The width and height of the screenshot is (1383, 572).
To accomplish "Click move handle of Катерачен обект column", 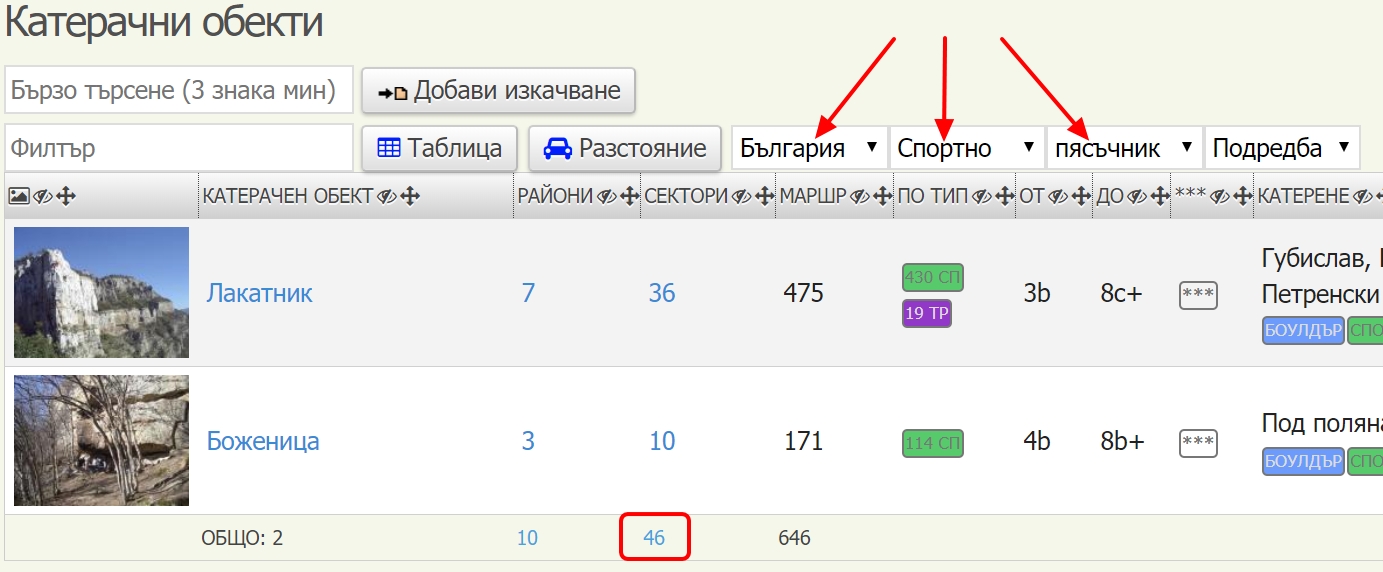I will coord(409,197).
